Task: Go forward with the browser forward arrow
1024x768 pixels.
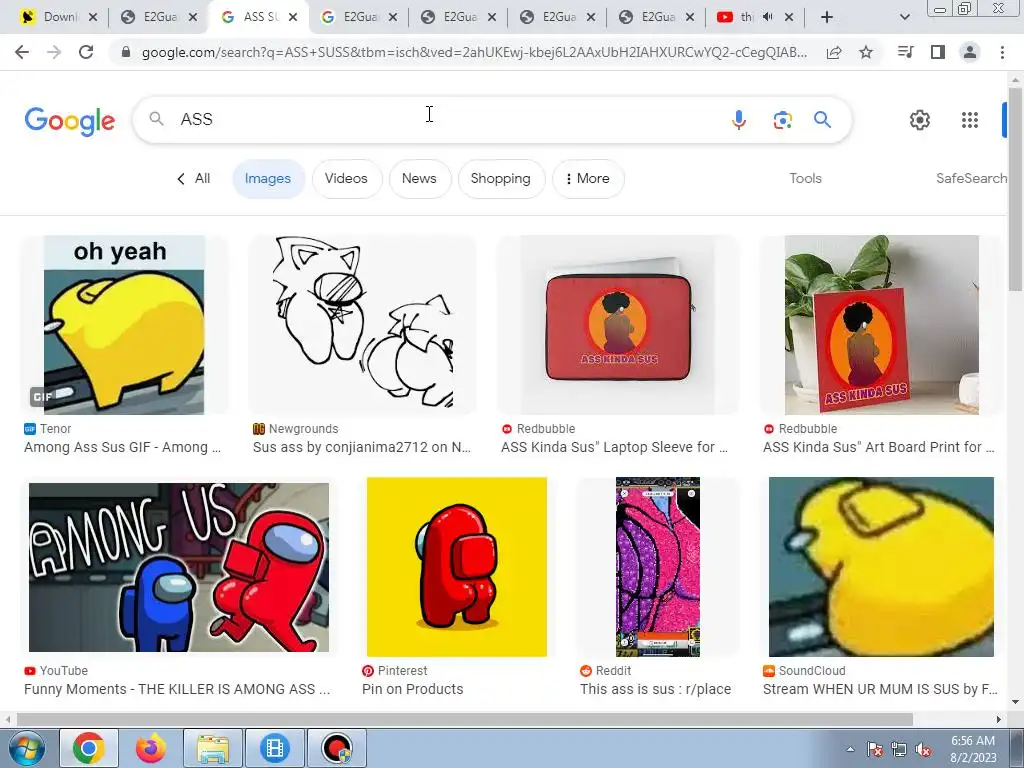Action: 54,52
